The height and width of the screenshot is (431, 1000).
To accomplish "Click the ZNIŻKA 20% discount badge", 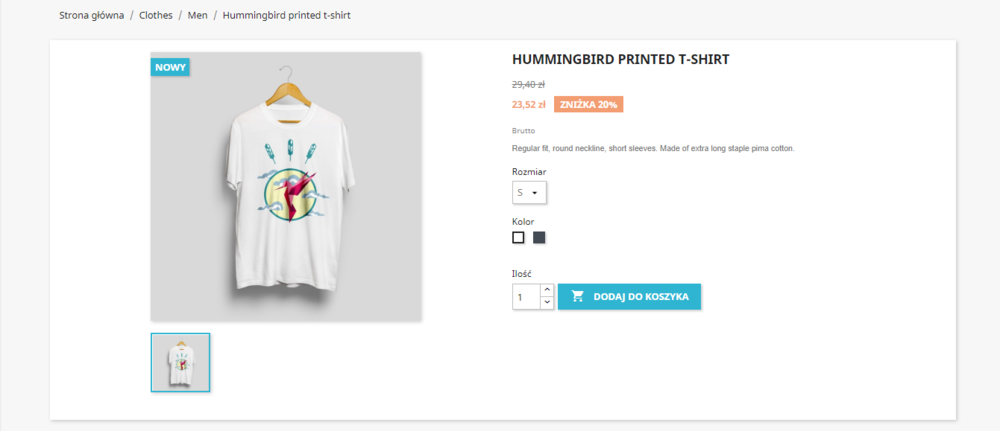I will (x=588, y=105).
